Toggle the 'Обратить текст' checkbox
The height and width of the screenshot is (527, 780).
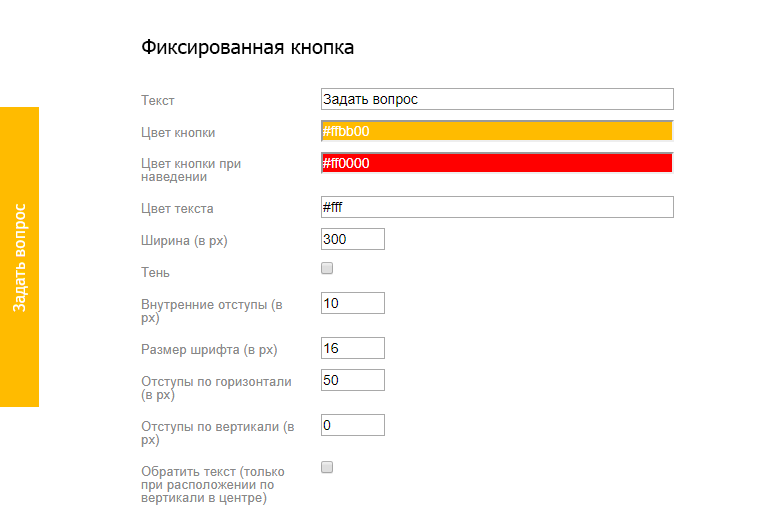click(327, 467)
